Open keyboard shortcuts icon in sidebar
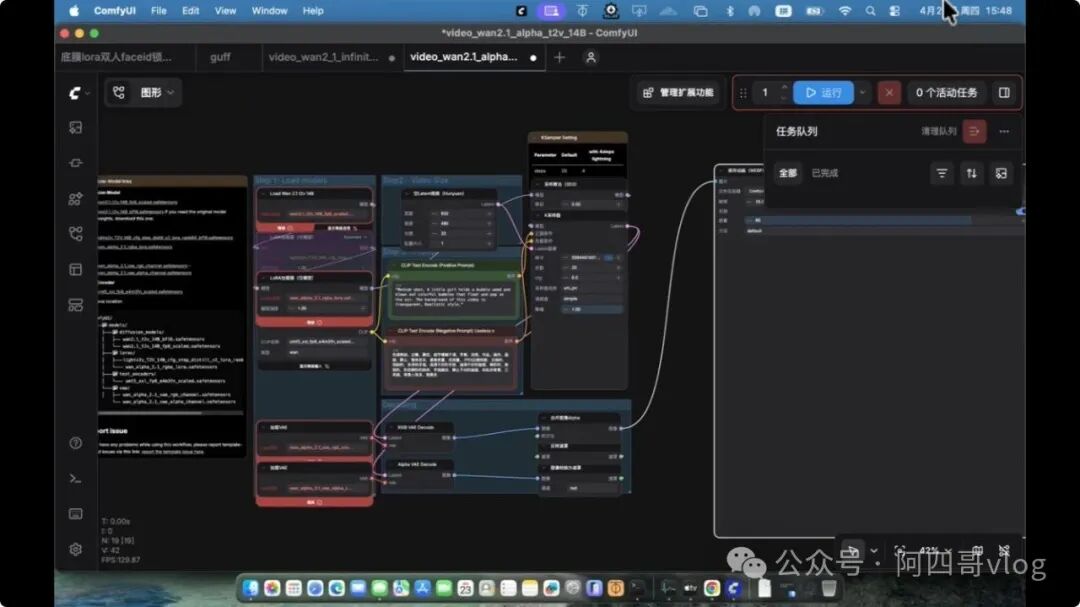1080x607 pixels. click(76, 514)
